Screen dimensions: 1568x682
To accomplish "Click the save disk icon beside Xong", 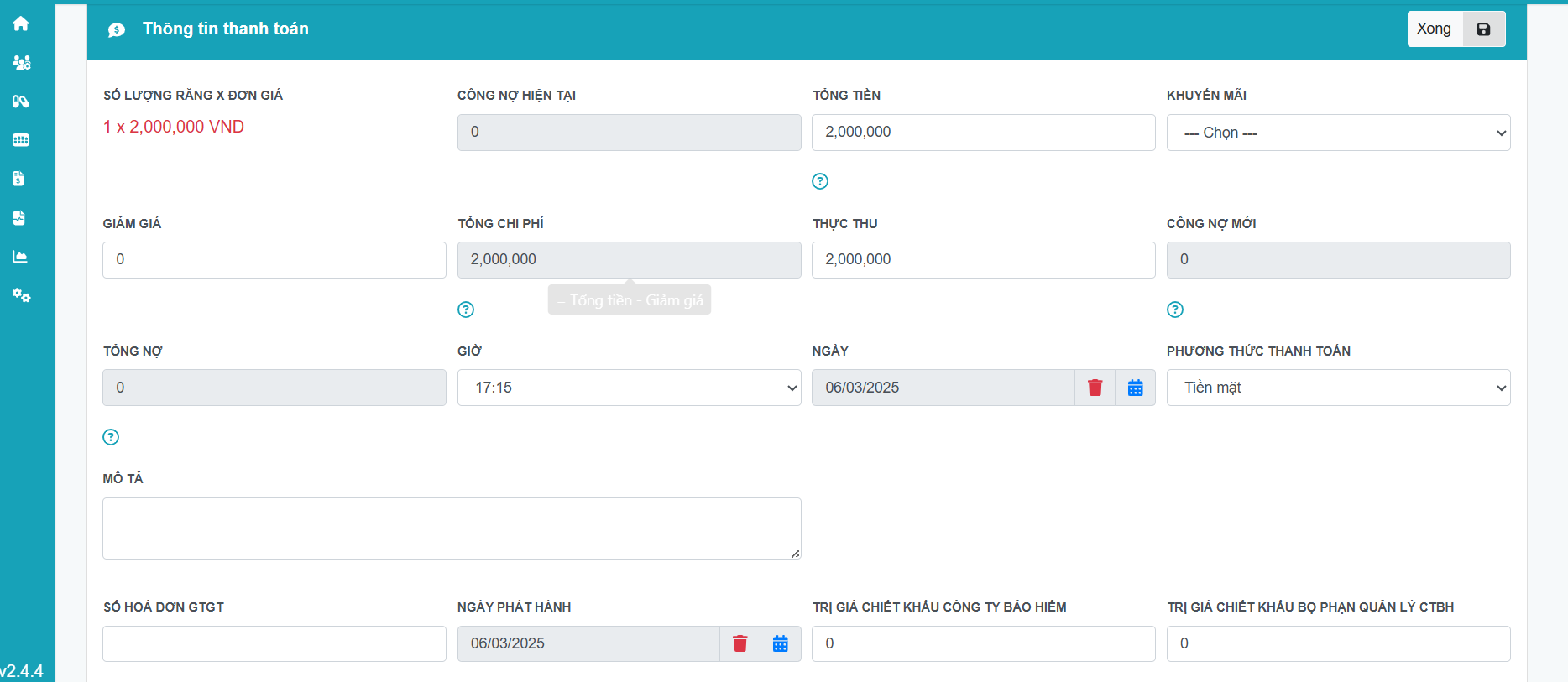I will (x=1483, y=29).
